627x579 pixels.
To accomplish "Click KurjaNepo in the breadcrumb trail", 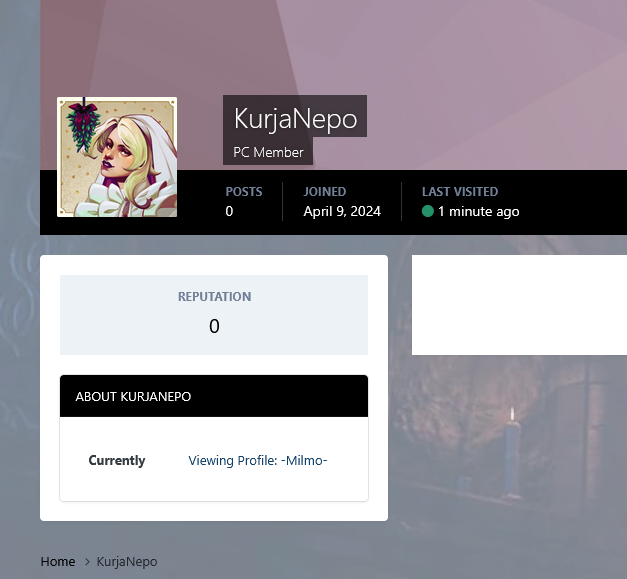I will tap(127, 562).
